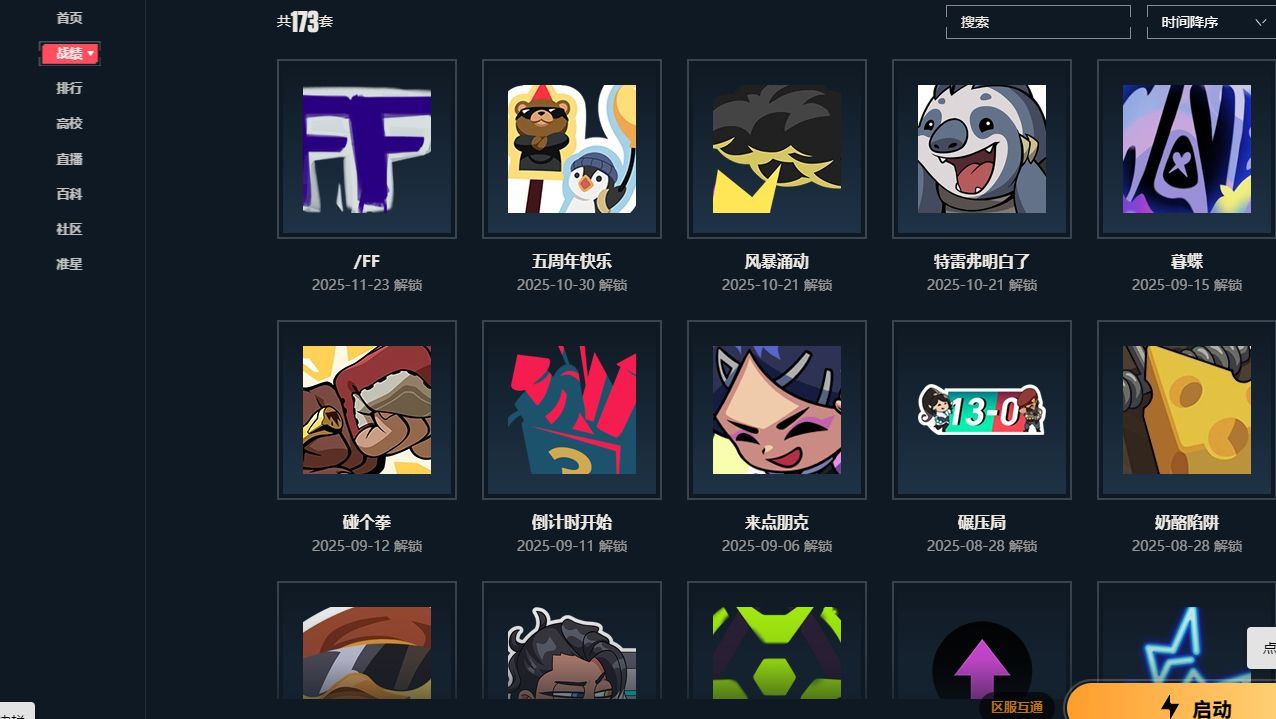Viewport: 1276px width, 719px height.
Task: Click the 区服互通 label button
Action: tap(1017, 707)
